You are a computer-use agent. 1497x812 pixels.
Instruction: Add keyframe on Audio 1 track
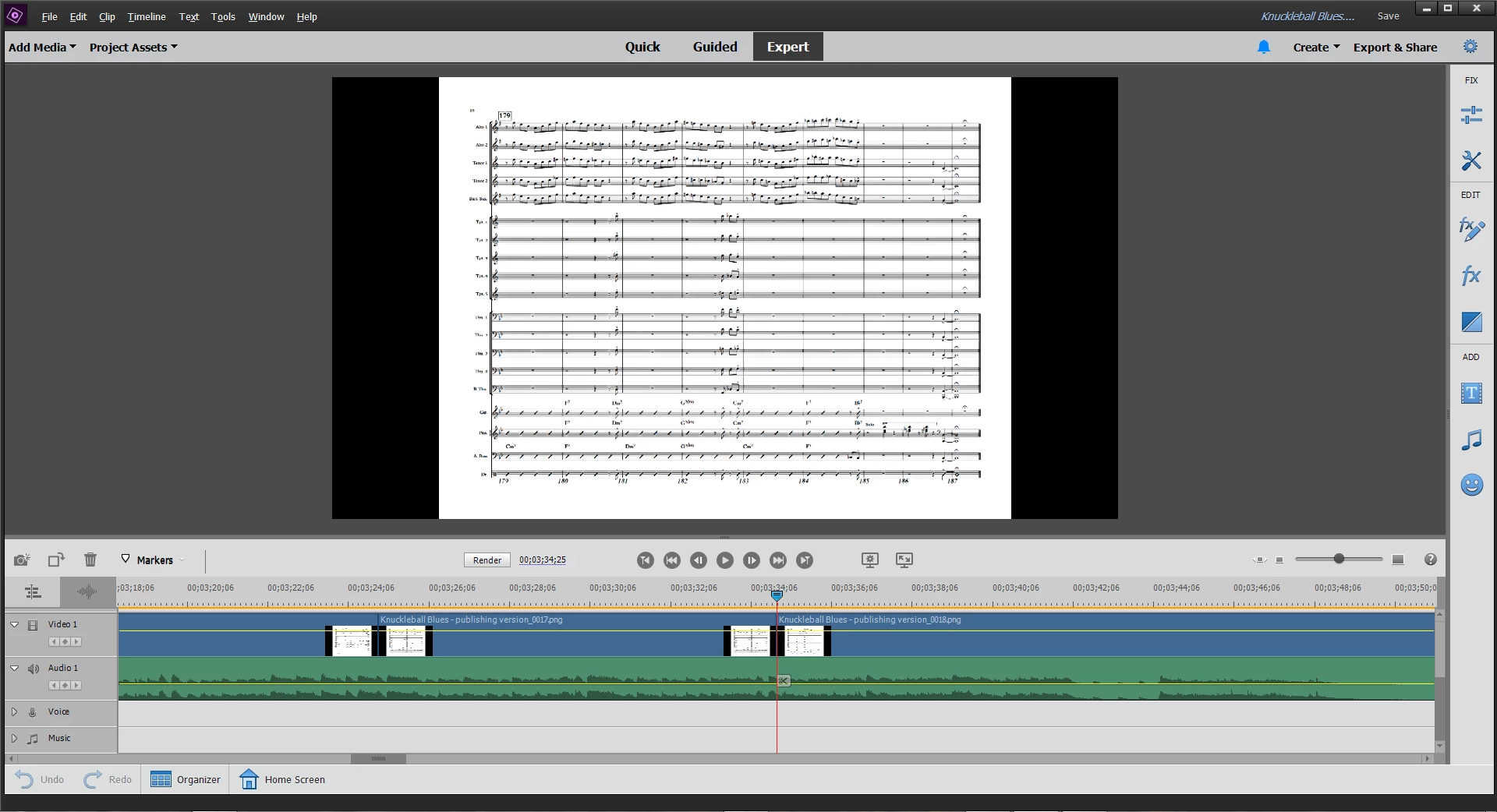(x=65, y=686)
